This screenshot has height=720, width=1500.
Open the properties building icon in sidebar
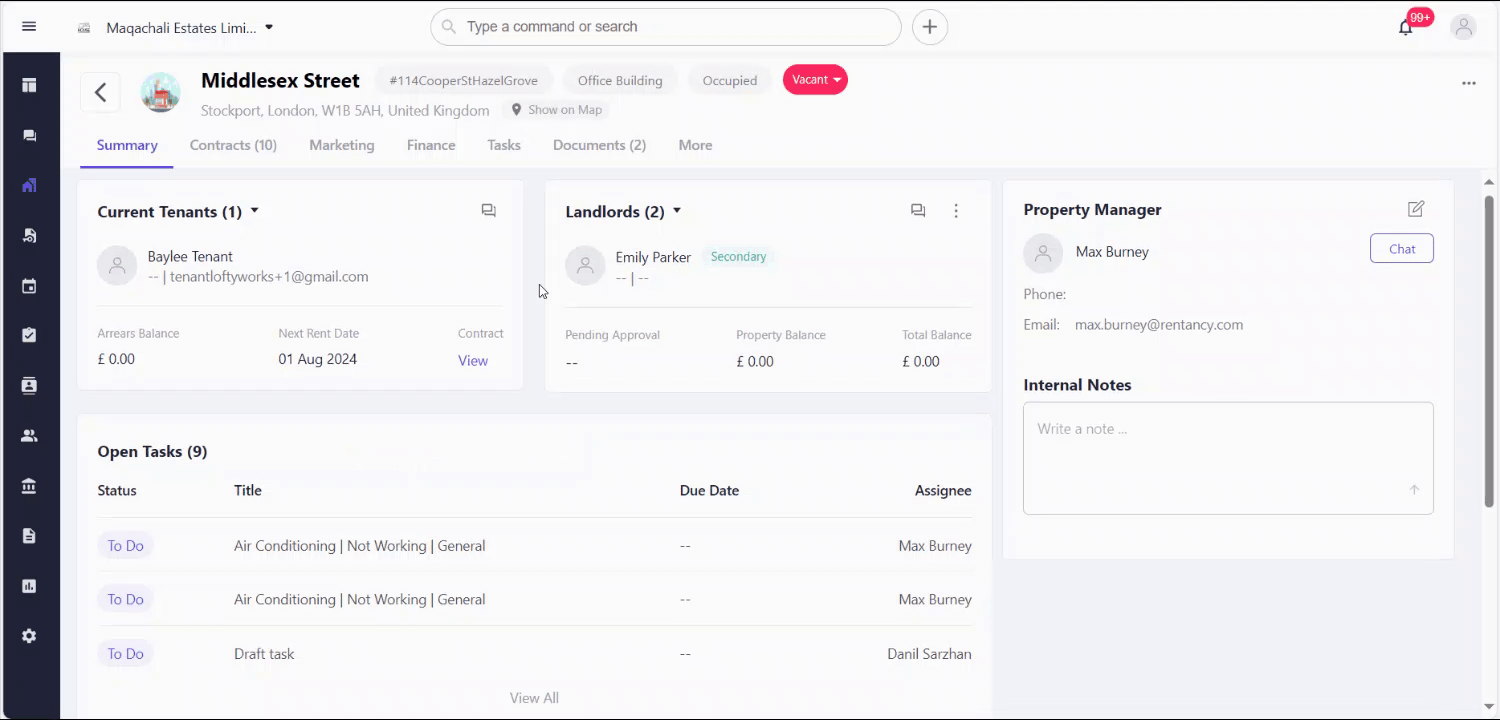29,185
